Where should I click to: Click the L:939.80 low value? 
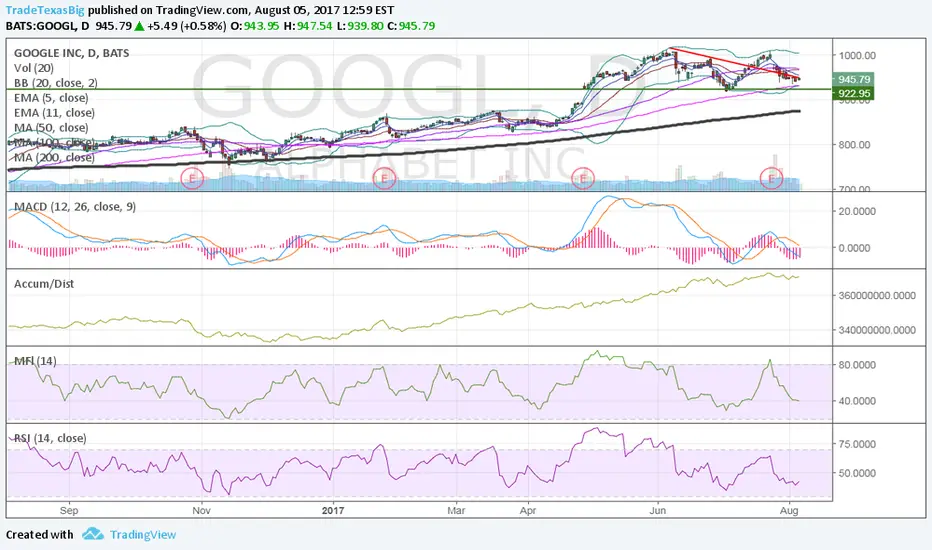[360, 26]
